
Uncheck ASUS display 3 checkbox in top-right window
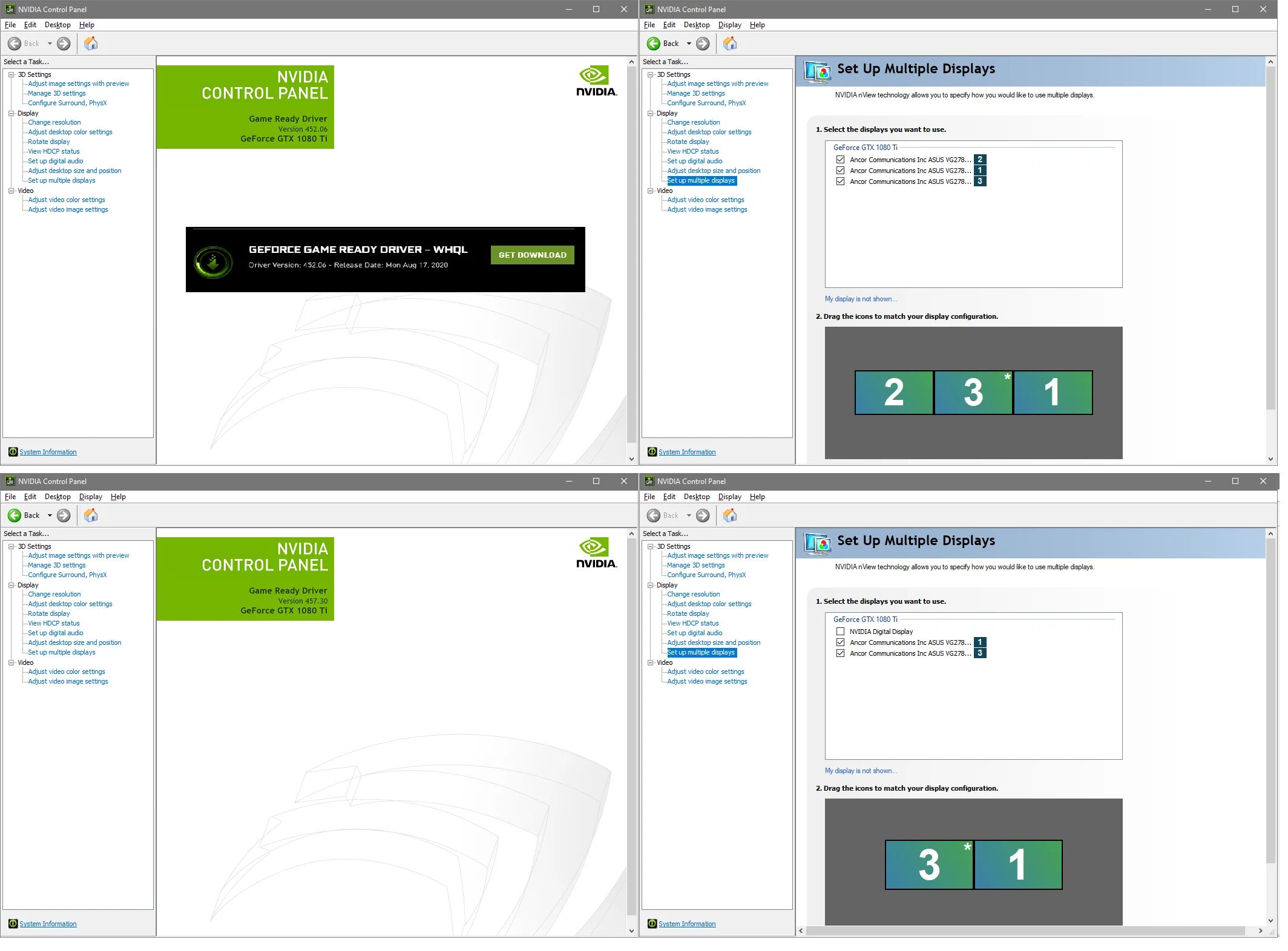pos(840,181)
